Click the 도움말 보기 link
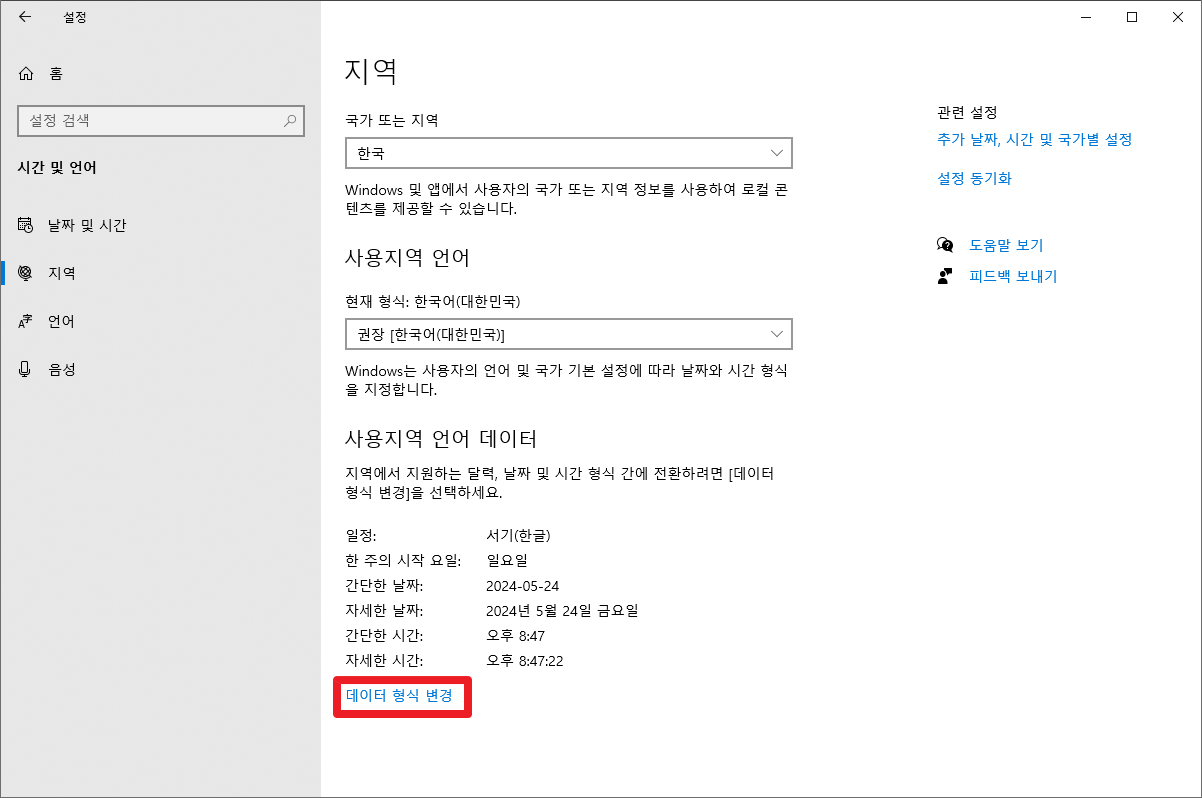This screenshot has height=798, width=1202. (1006, 245)
